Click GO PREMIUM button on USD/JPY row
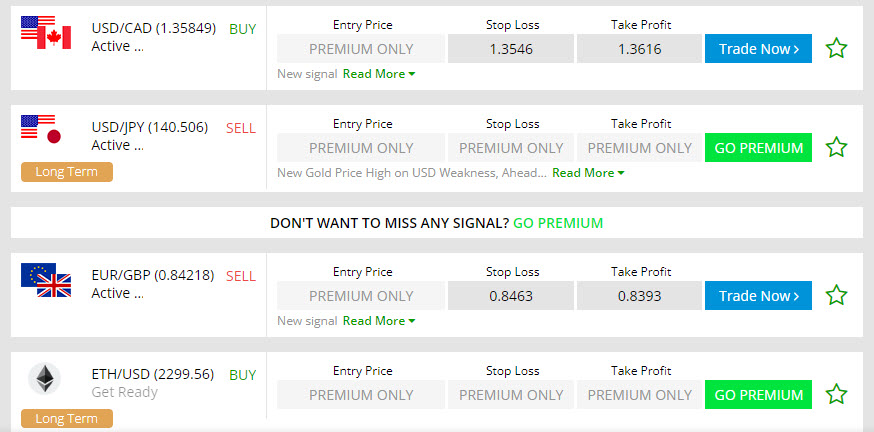Viewport: 874px width, 432px height. 758,148
